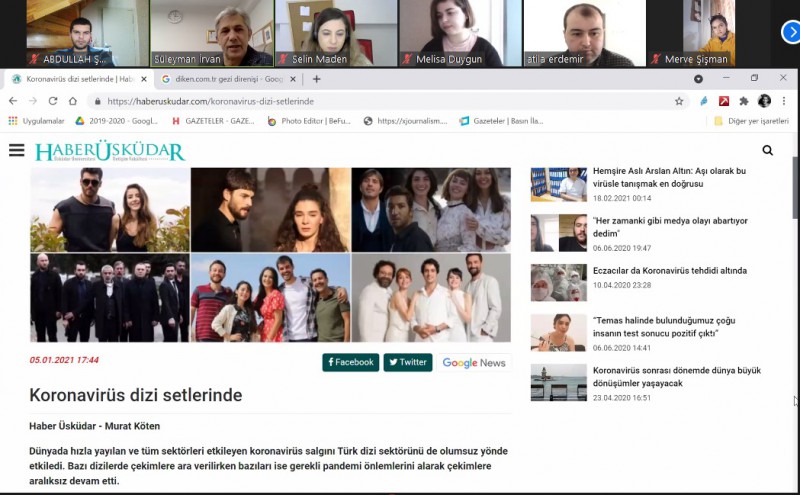Open the Eczacılar da Koronavirüs tehdidi altında article
Image resolution: width=800 pixels, height=495 pixels.
pyautogui.click(x=669, y=271)
